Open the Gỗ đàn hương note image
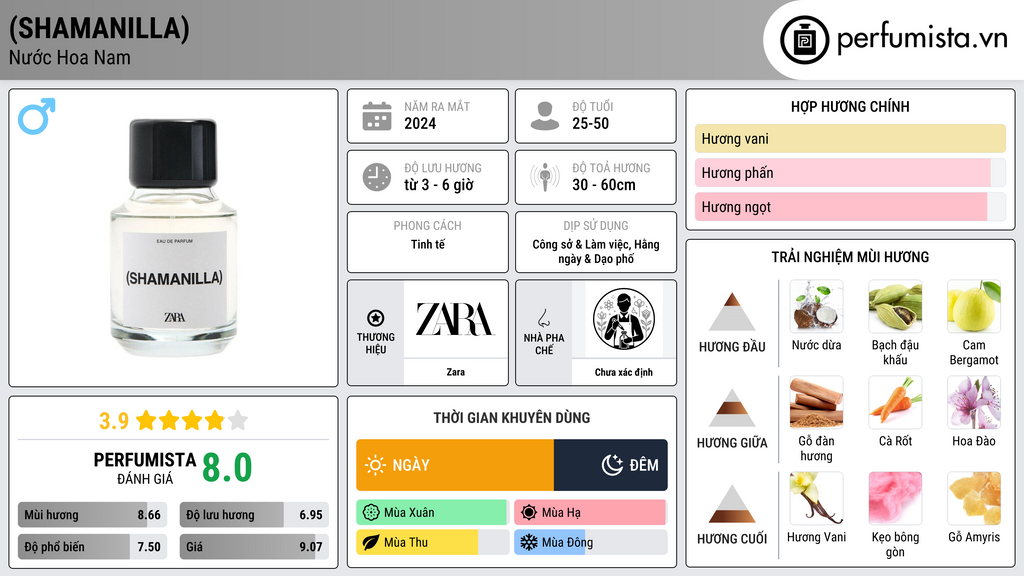This screenshot has height=576, width=1024. pos(816,403)
